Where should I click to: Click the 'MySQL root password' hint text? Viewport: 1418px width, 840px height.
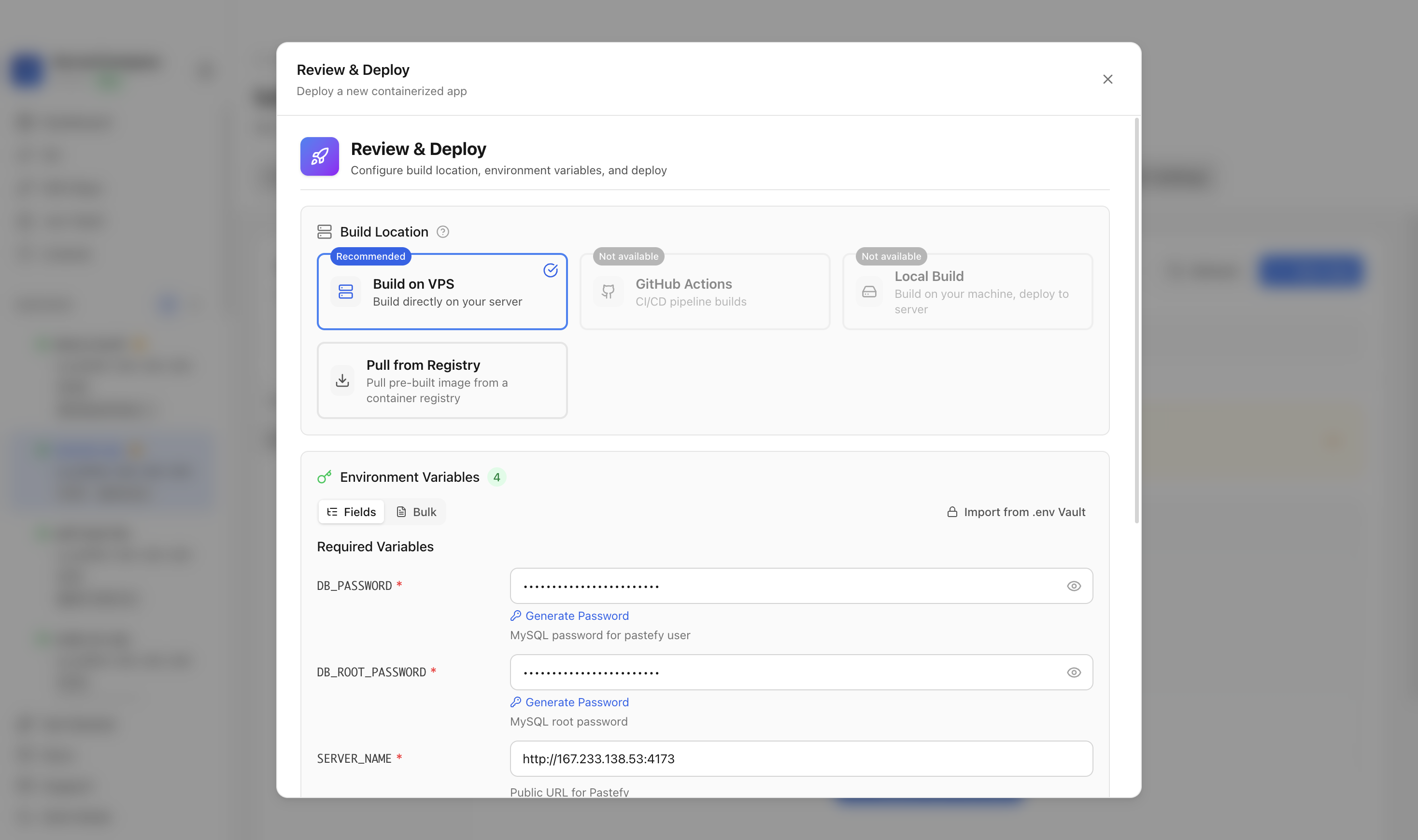(x=568, y=722)
